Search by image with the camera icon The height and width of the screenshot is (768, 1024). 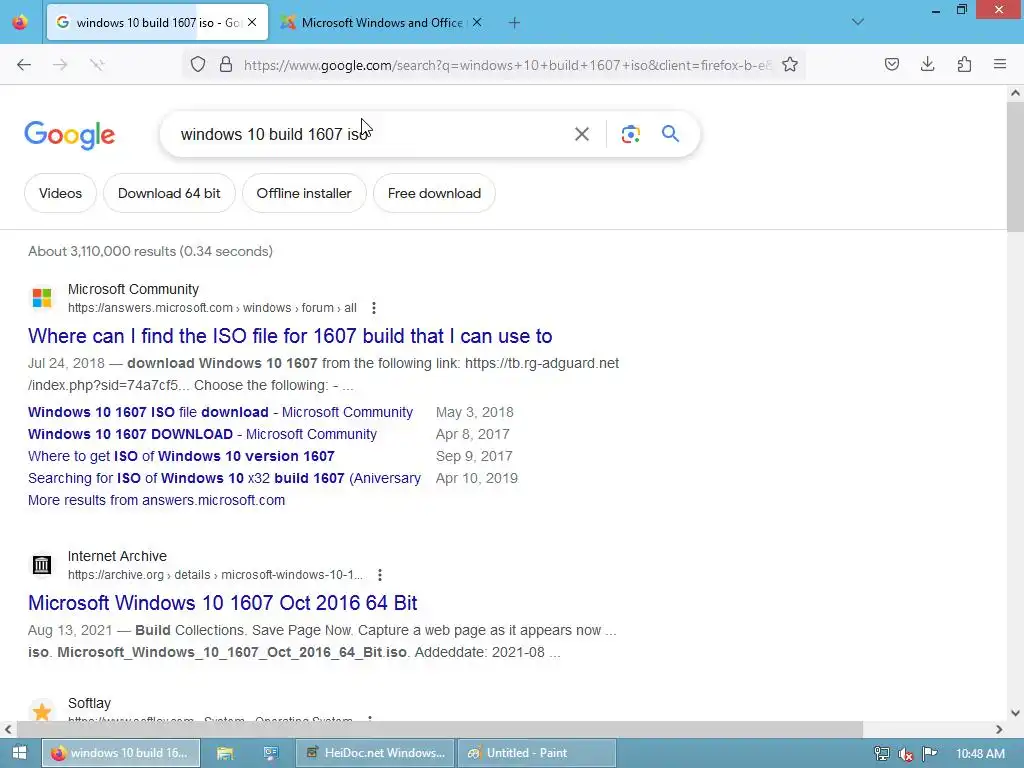pyautogui.click(x=630, y=134)
